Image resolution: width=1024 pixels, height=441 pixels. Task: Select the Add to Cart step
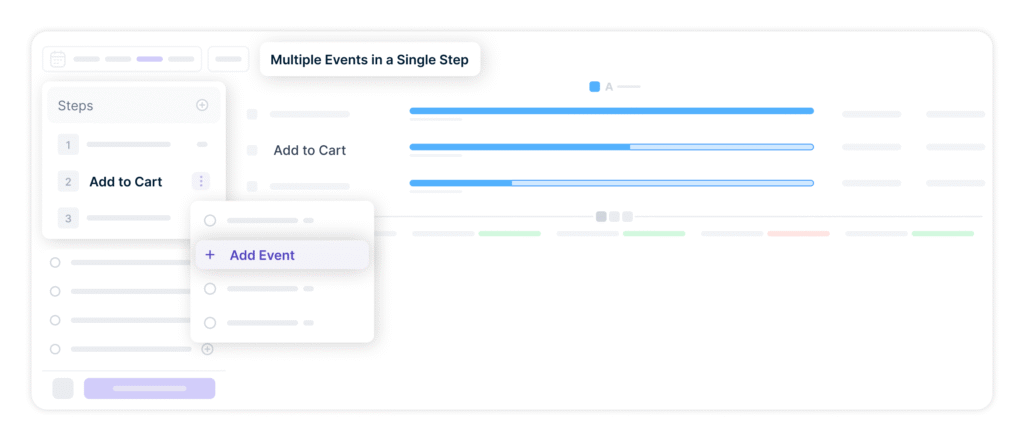point(125,182)
